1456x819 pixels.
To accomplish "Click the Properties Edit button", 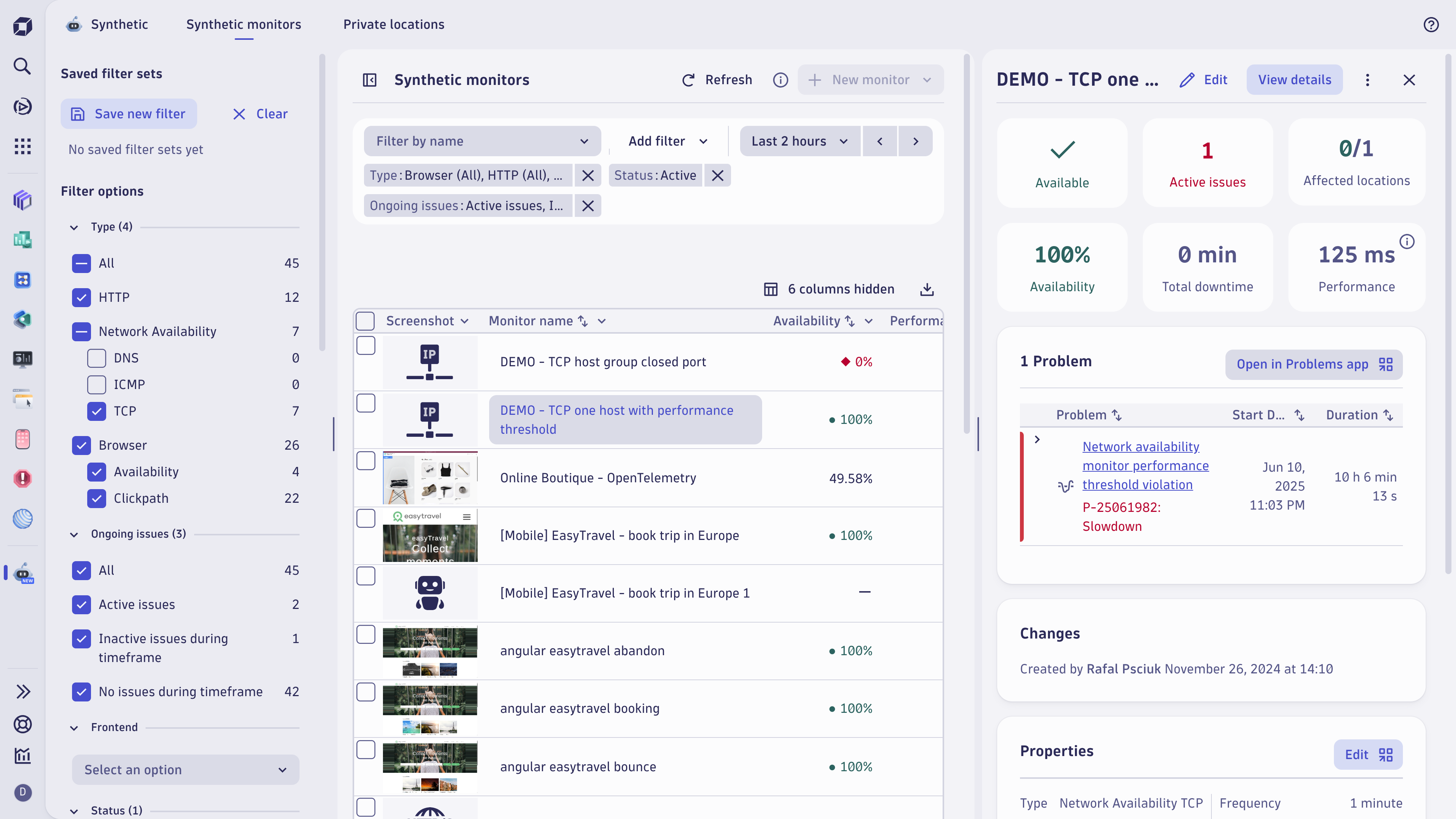I will click(1368, 755).
